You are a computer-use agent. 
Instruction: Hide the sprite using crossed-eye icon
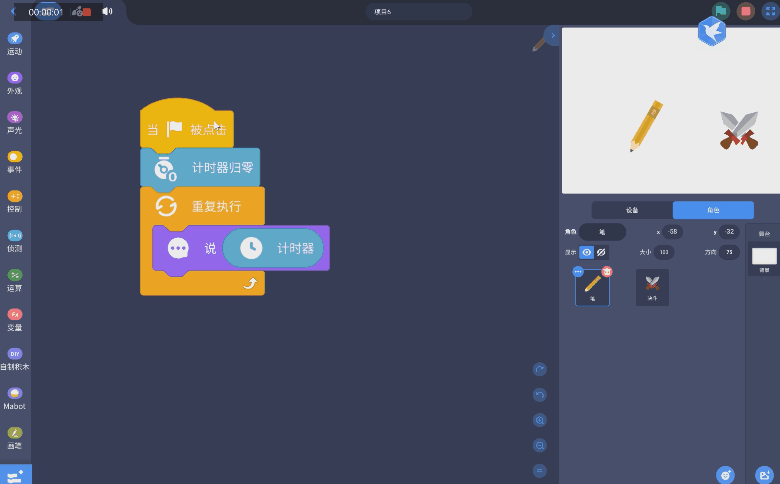point(601,252)
